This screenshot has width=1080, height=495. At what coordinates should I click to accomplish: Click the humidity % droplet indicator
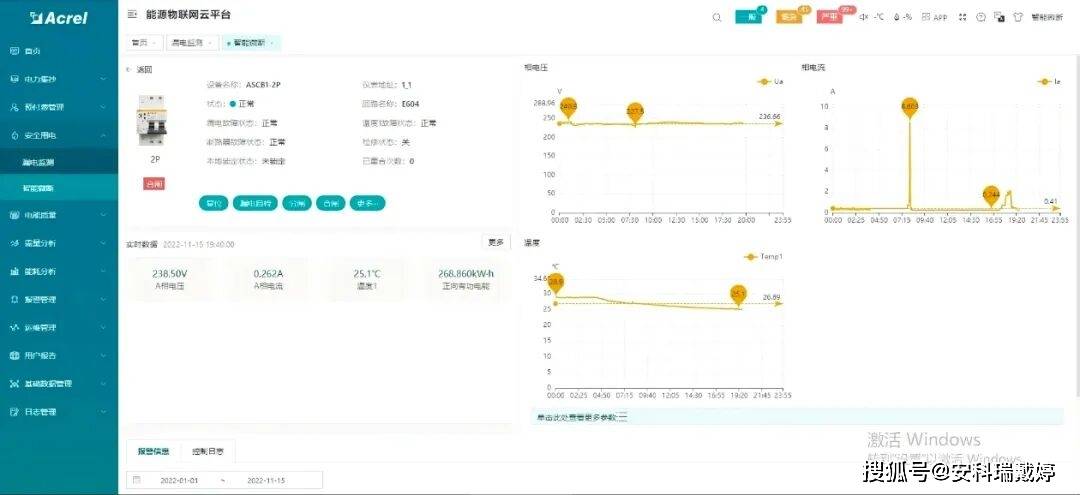903,17
